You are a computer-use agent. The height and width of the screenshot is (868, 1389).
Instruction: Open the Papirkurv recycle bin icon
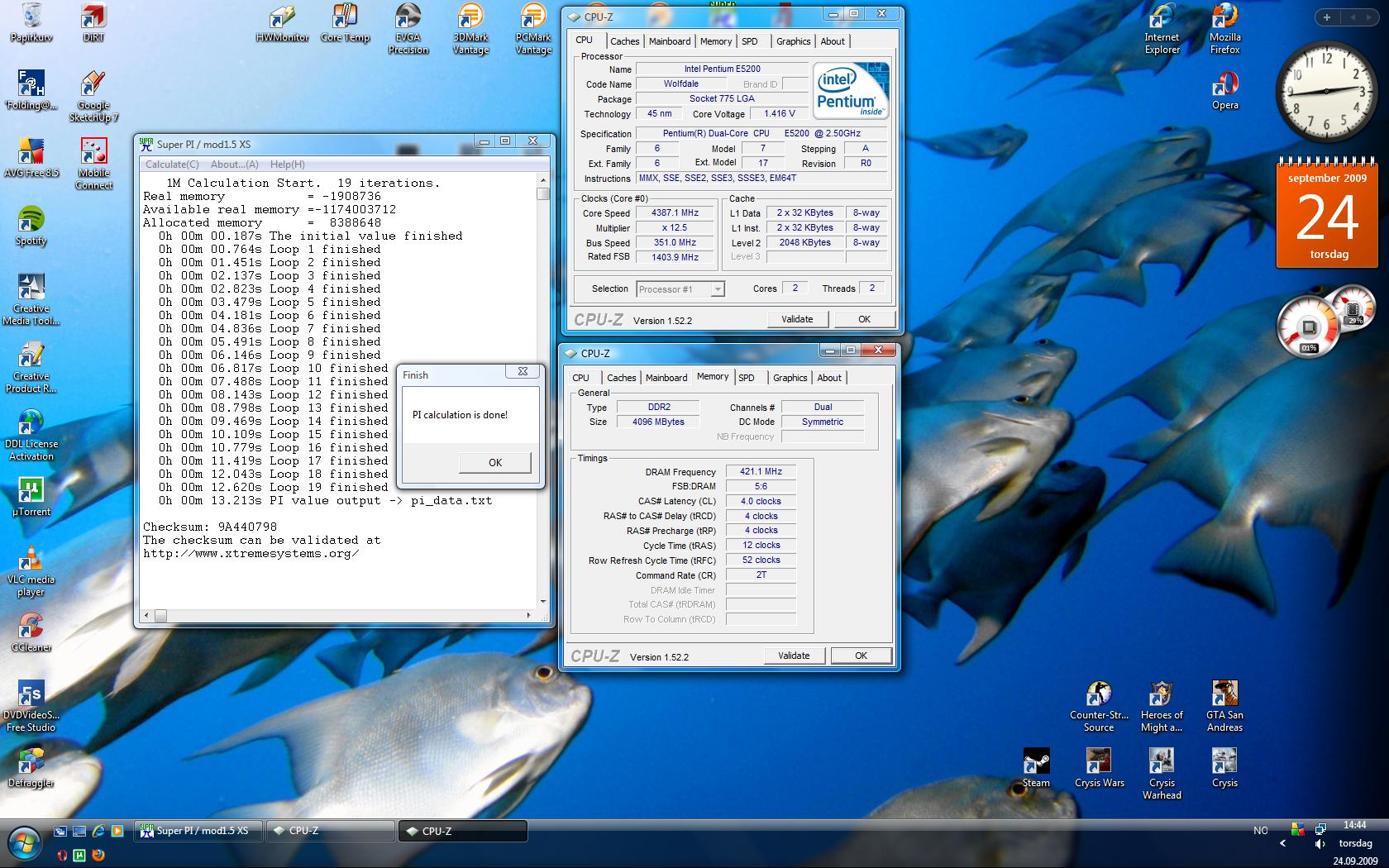coord(31,23)
